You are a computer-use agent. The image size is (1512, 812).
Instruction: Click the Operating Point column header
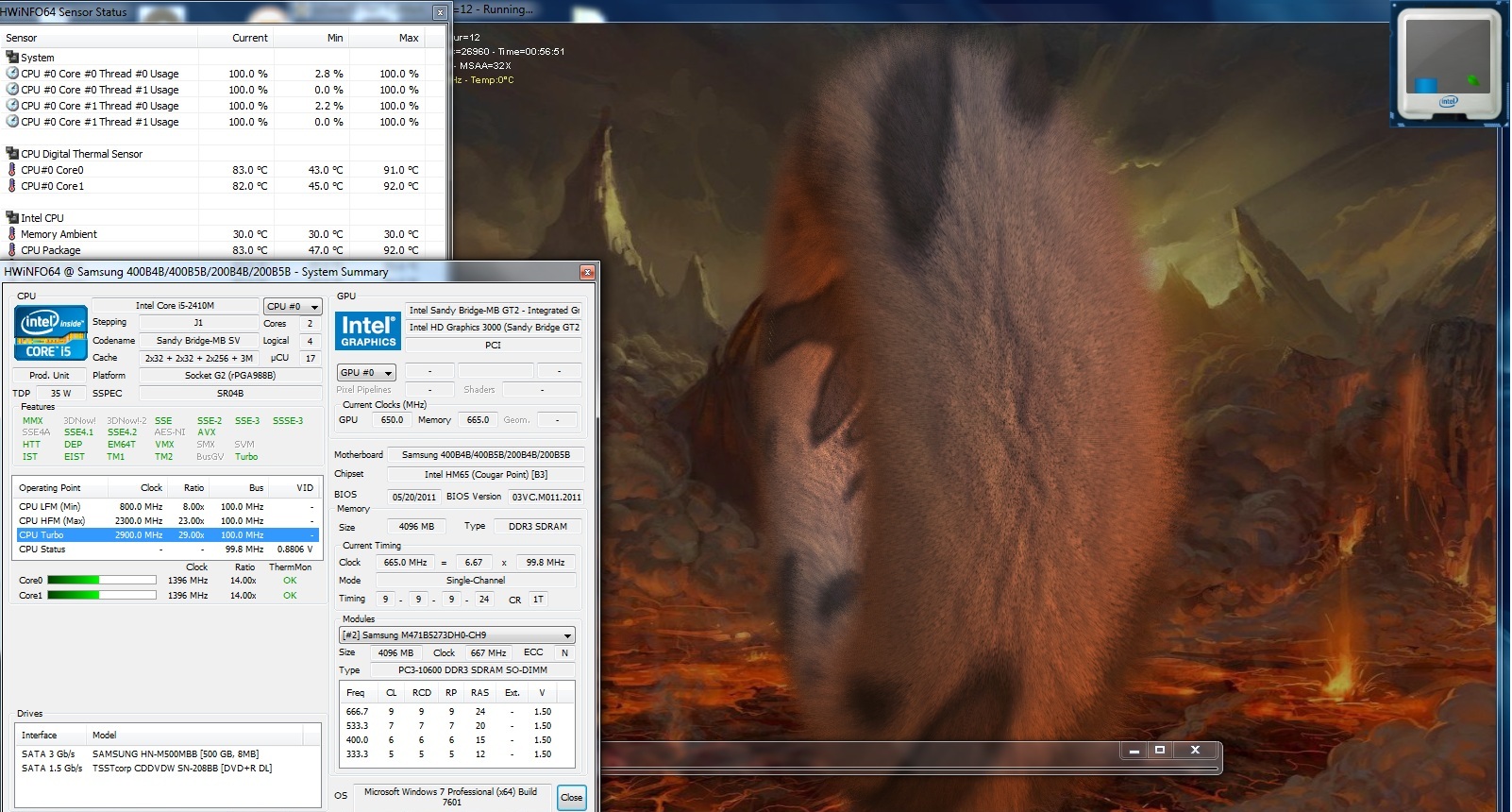point(60,488)
